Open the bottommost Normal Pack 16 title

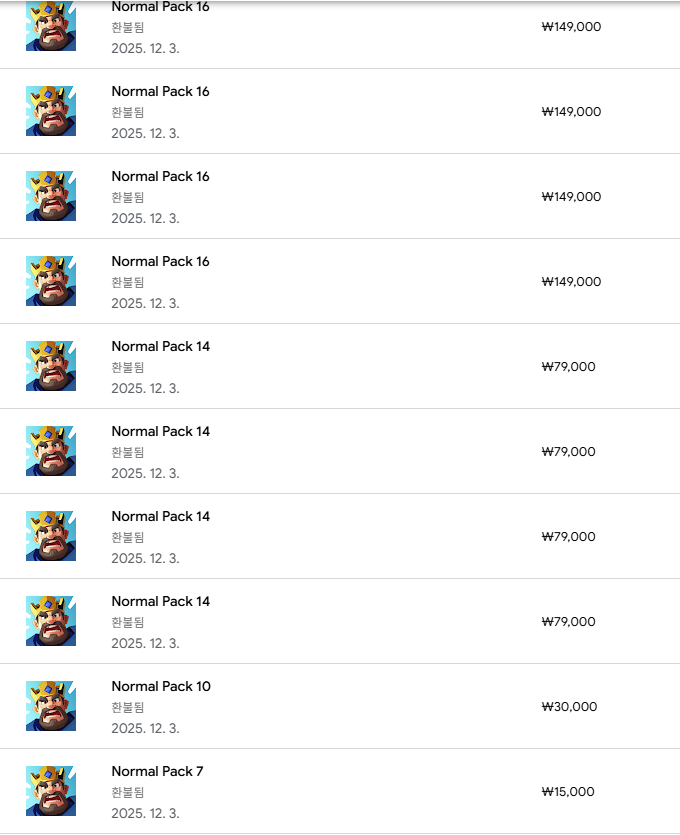(x=161, y=261)
